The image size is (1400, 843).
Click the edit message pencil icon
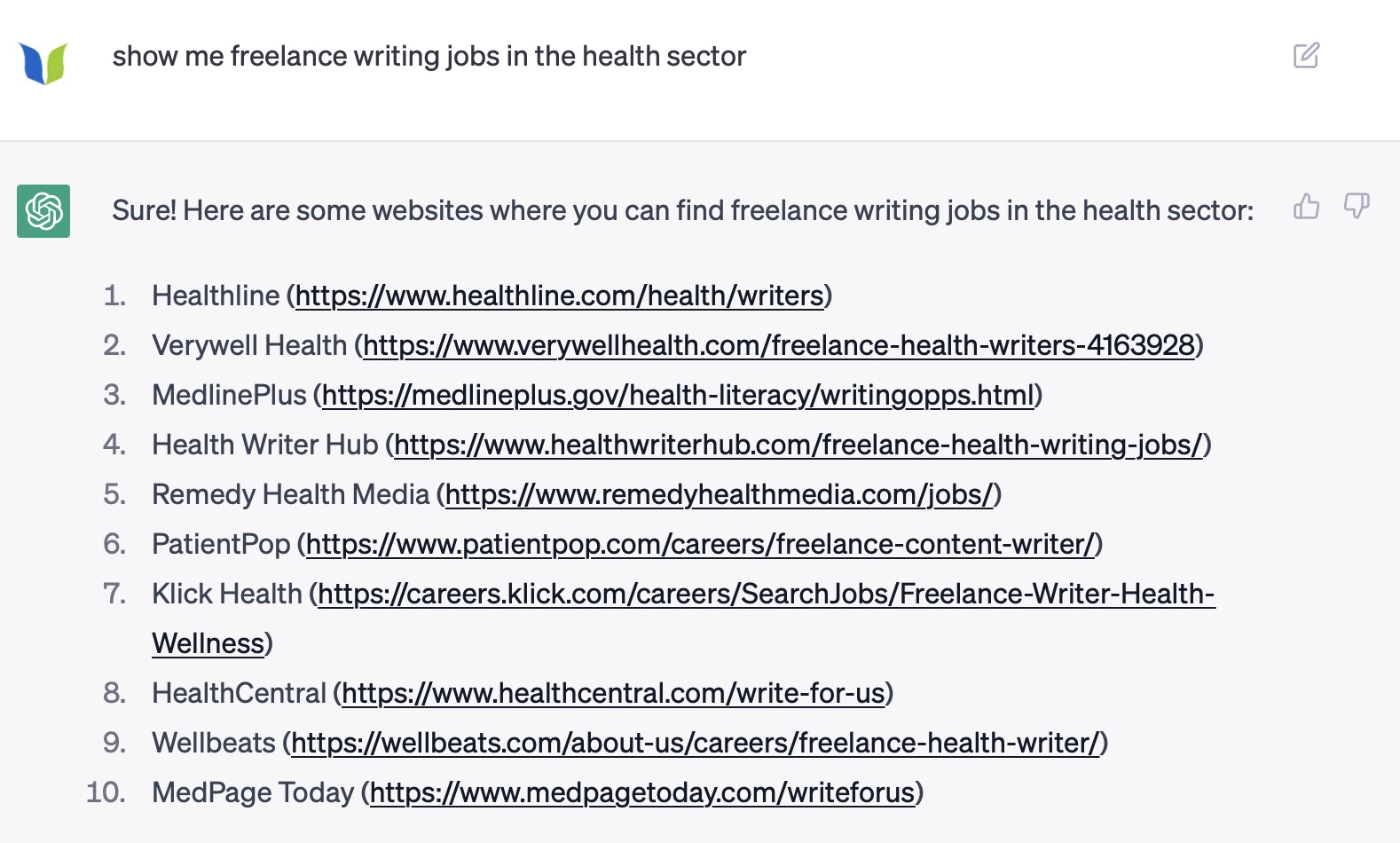coord(1306,56)
